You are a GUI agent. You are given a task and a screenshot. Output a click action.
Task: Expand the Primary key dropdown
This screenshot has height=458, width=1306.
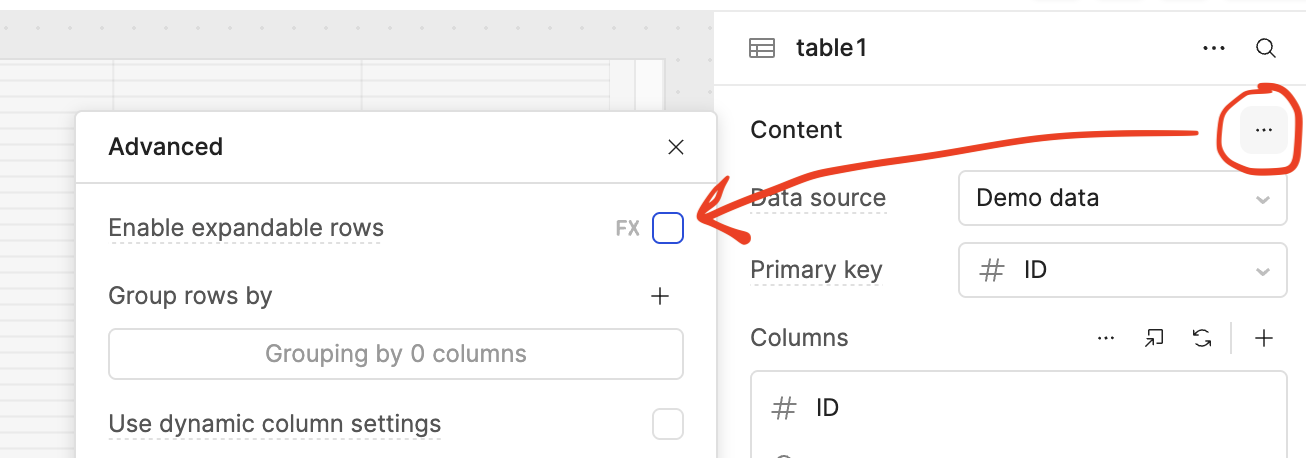1122,270
